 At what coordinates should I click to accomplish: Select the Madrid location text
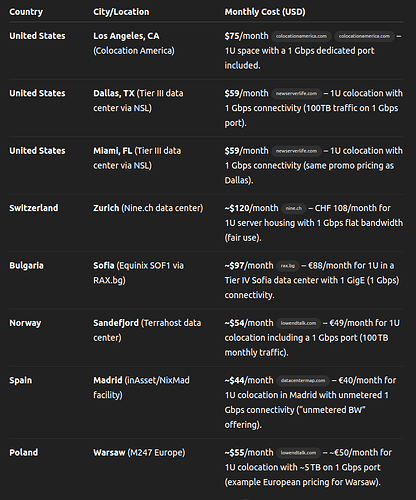108,381
